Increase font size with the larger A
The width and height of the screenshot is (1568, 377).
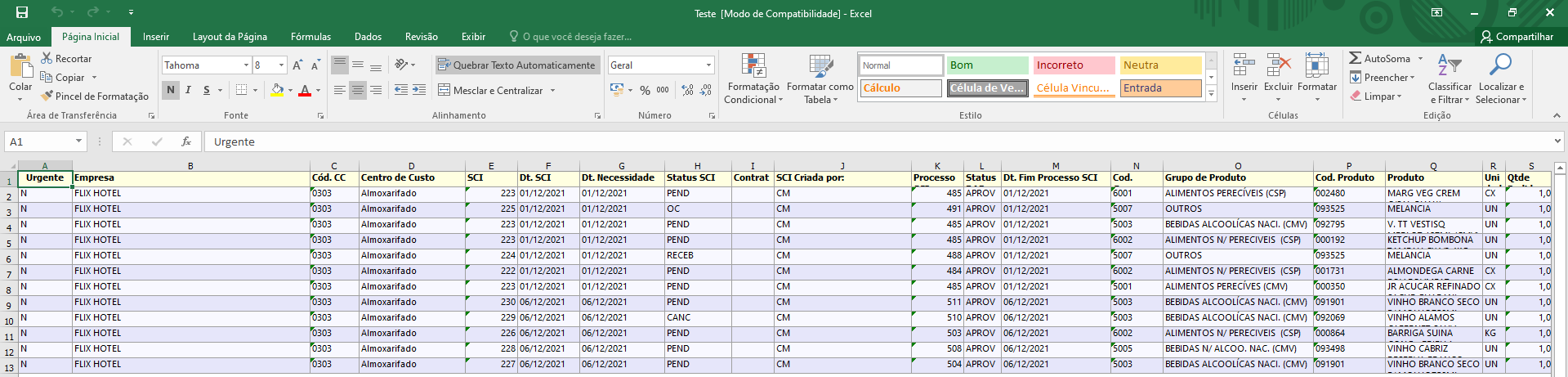point(297,65)
